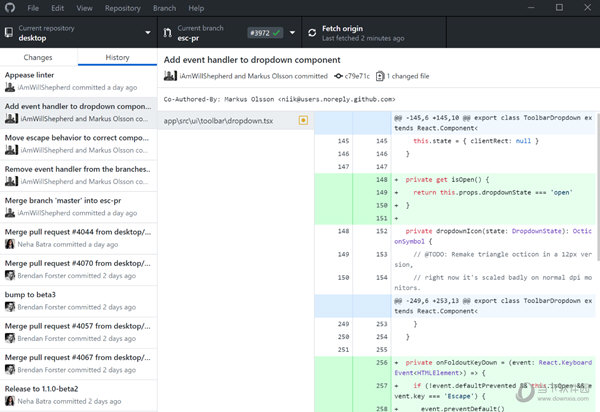
Task: Select the History tab
Action: [117, 59]
